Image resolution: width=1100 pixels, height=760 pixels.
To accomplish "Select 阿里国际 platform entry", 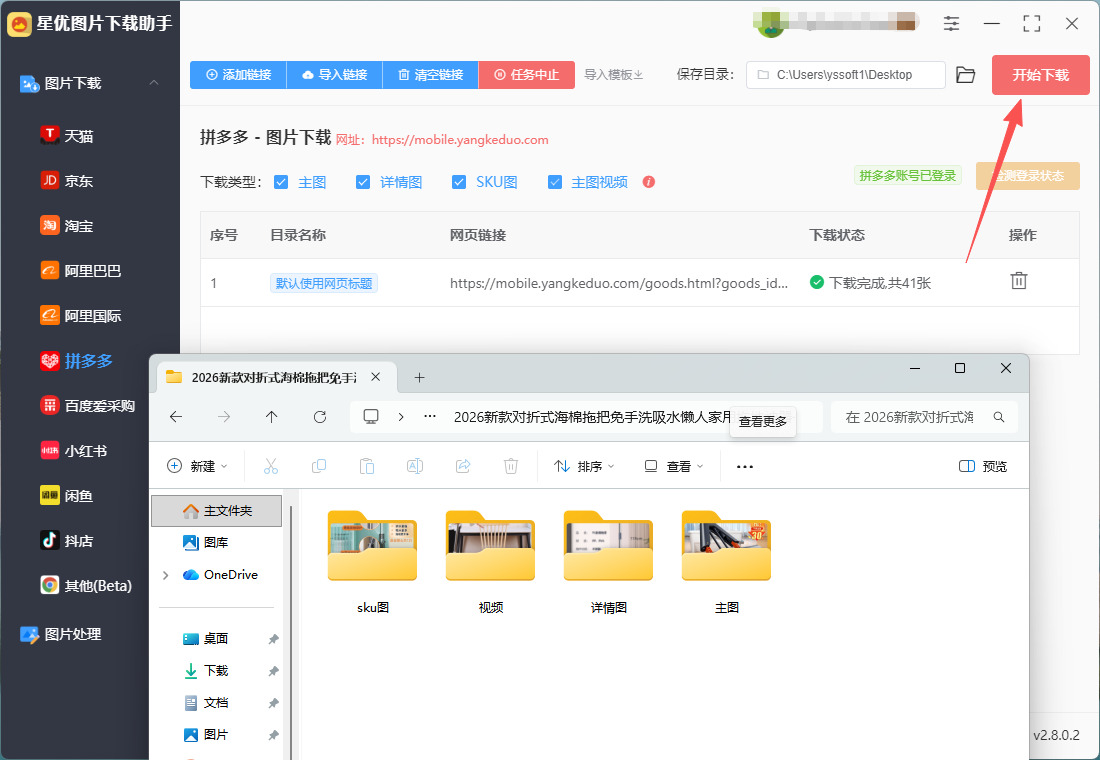I will [x=81, y=315].
